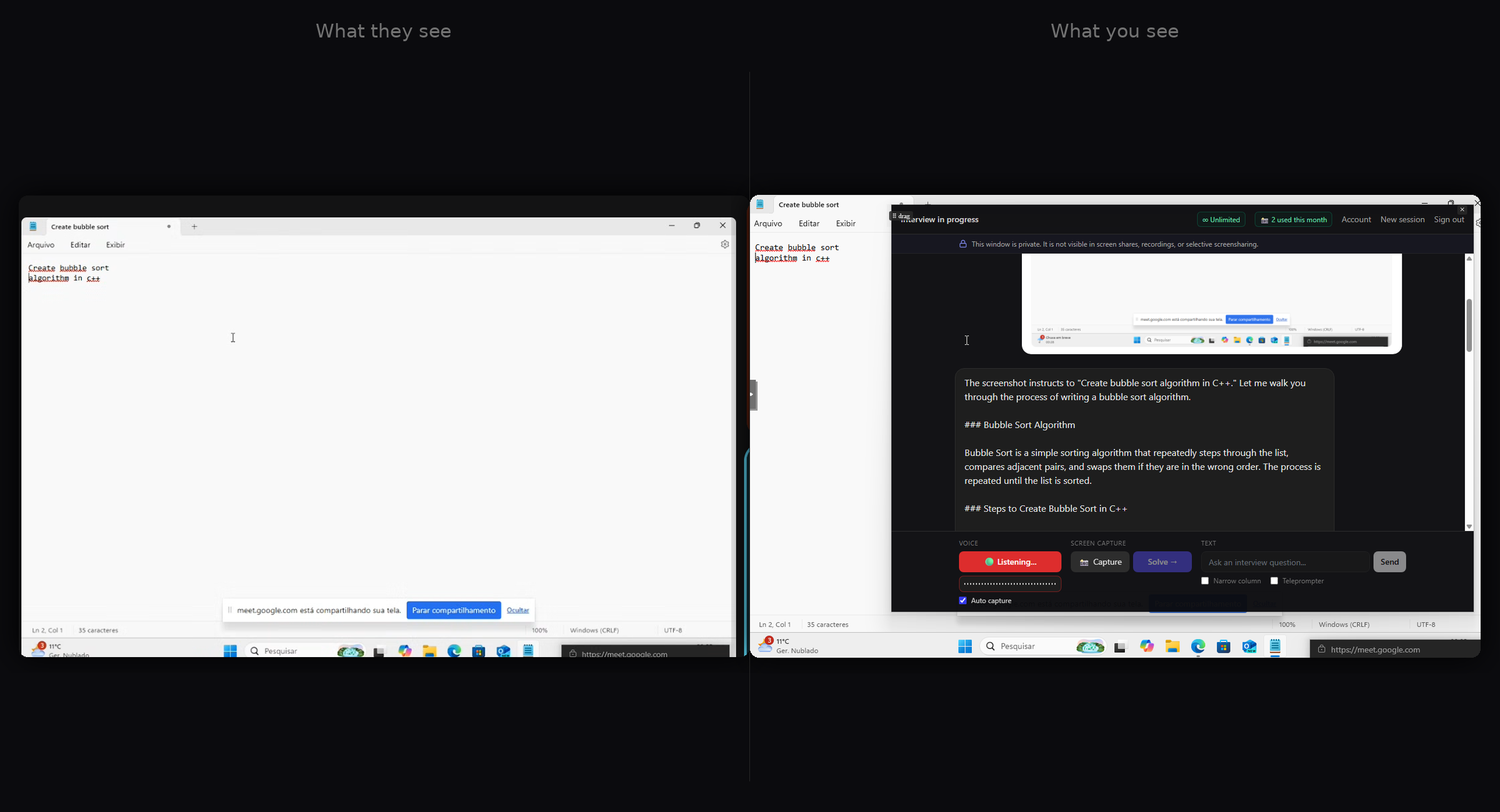The width and height of the screenshot is (1500, 812).
Task: Click the https://meet.google.com label on right taskbar
Action: tap(1376, 650)
